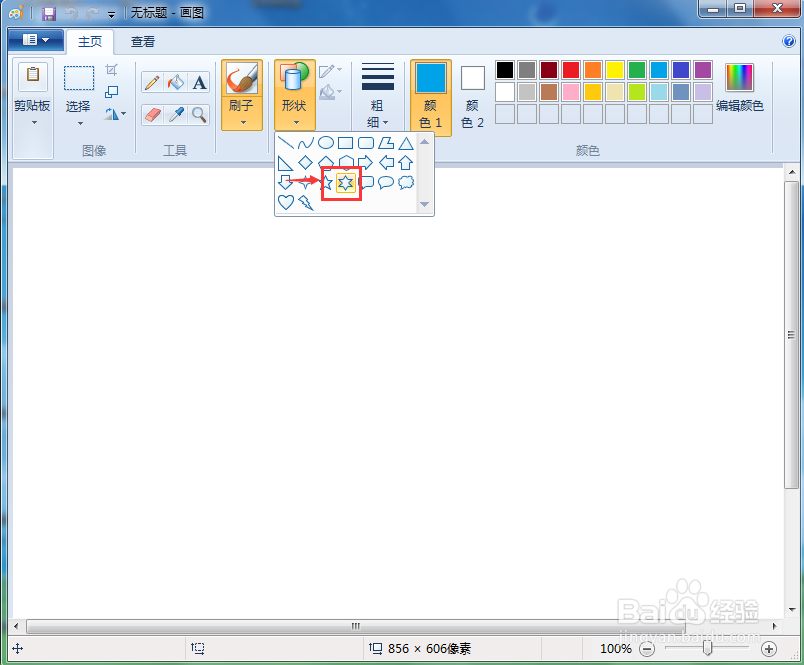Activate Color 2 (颜色 2) button

pos(472,97)
